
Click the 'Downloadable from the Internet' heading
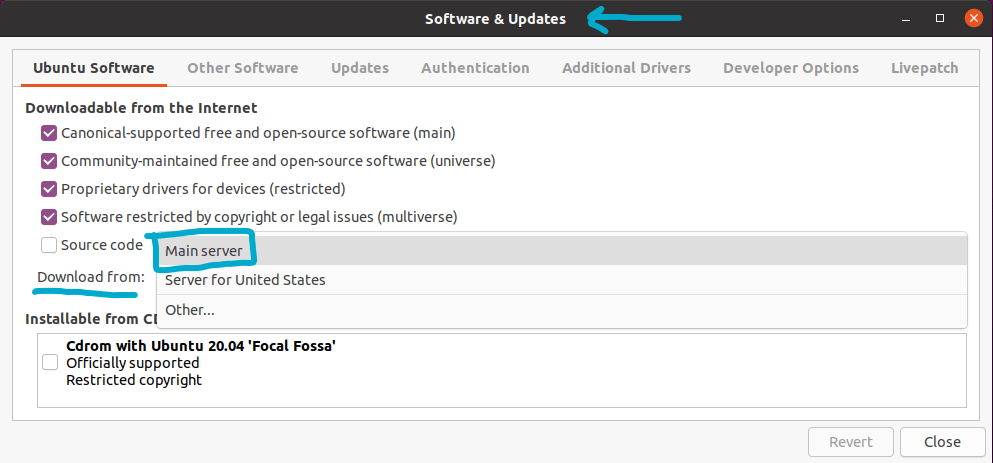coord(141,108)
